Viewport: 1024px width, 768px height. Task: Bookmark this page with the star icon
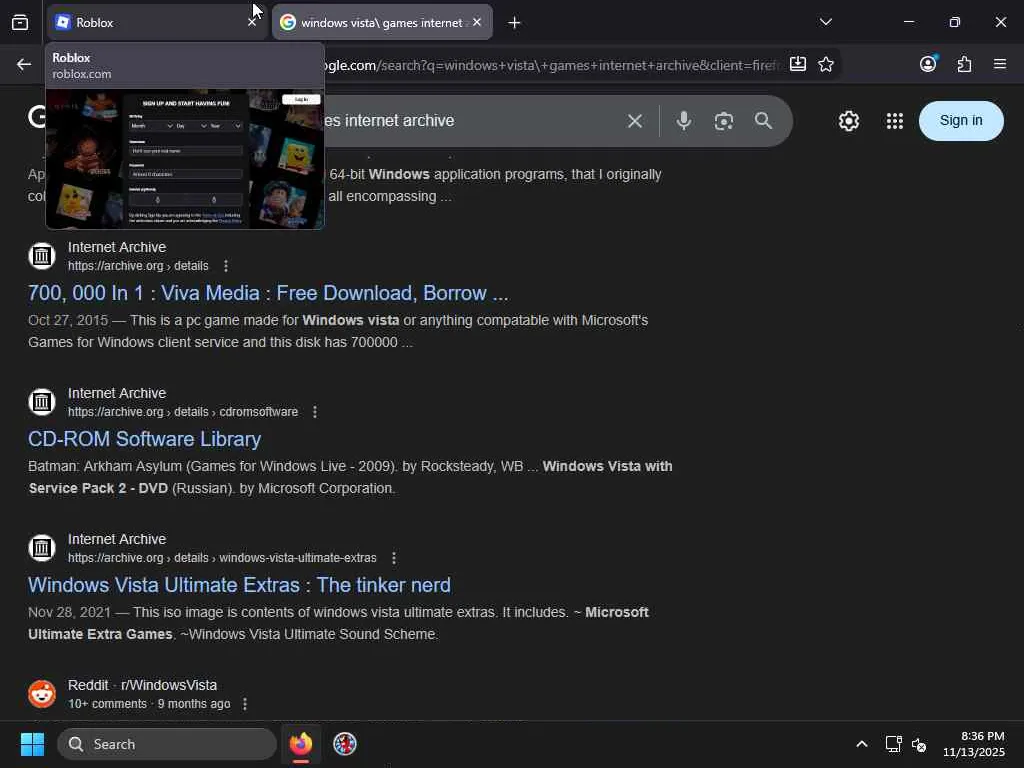click(826, 64)
